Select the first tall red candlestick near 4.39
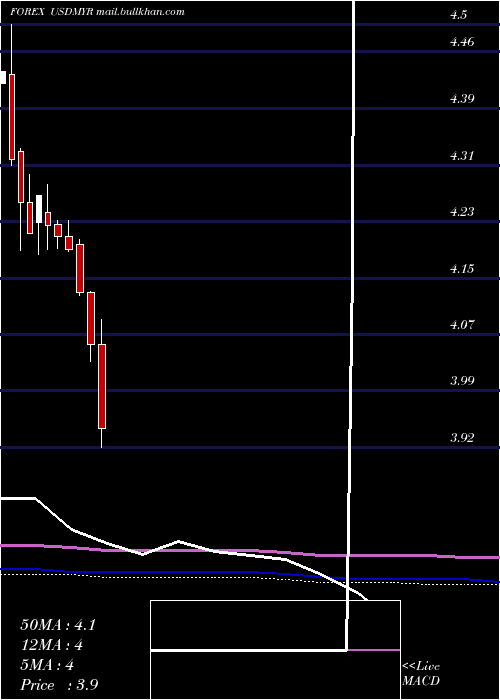This screenshot has height=700, width=500. coord(12,117)
